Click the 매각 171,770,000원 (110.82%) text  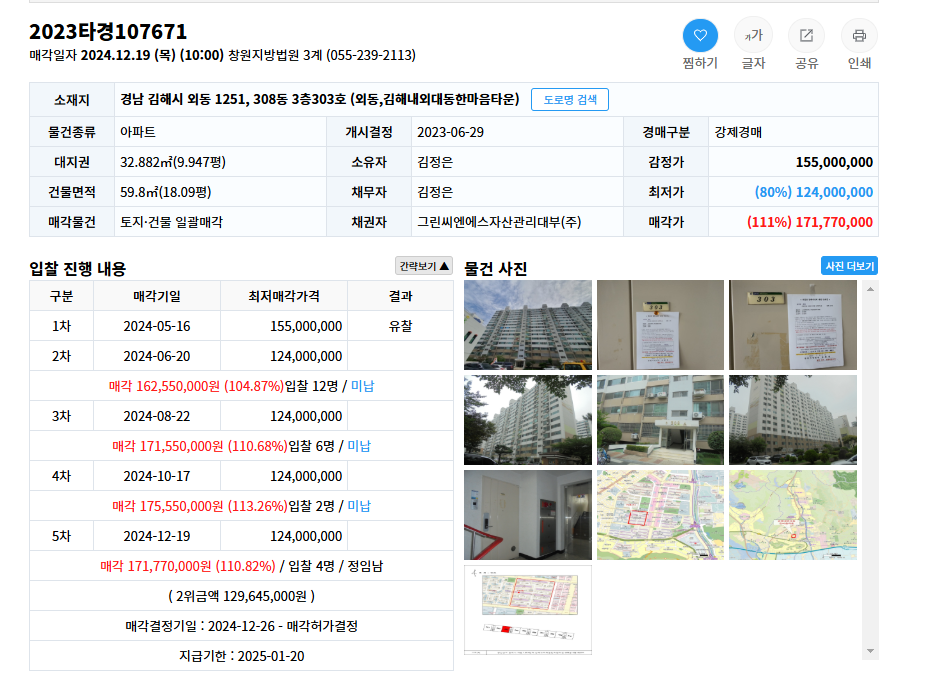pyautogui.click(x=188, y=566)
